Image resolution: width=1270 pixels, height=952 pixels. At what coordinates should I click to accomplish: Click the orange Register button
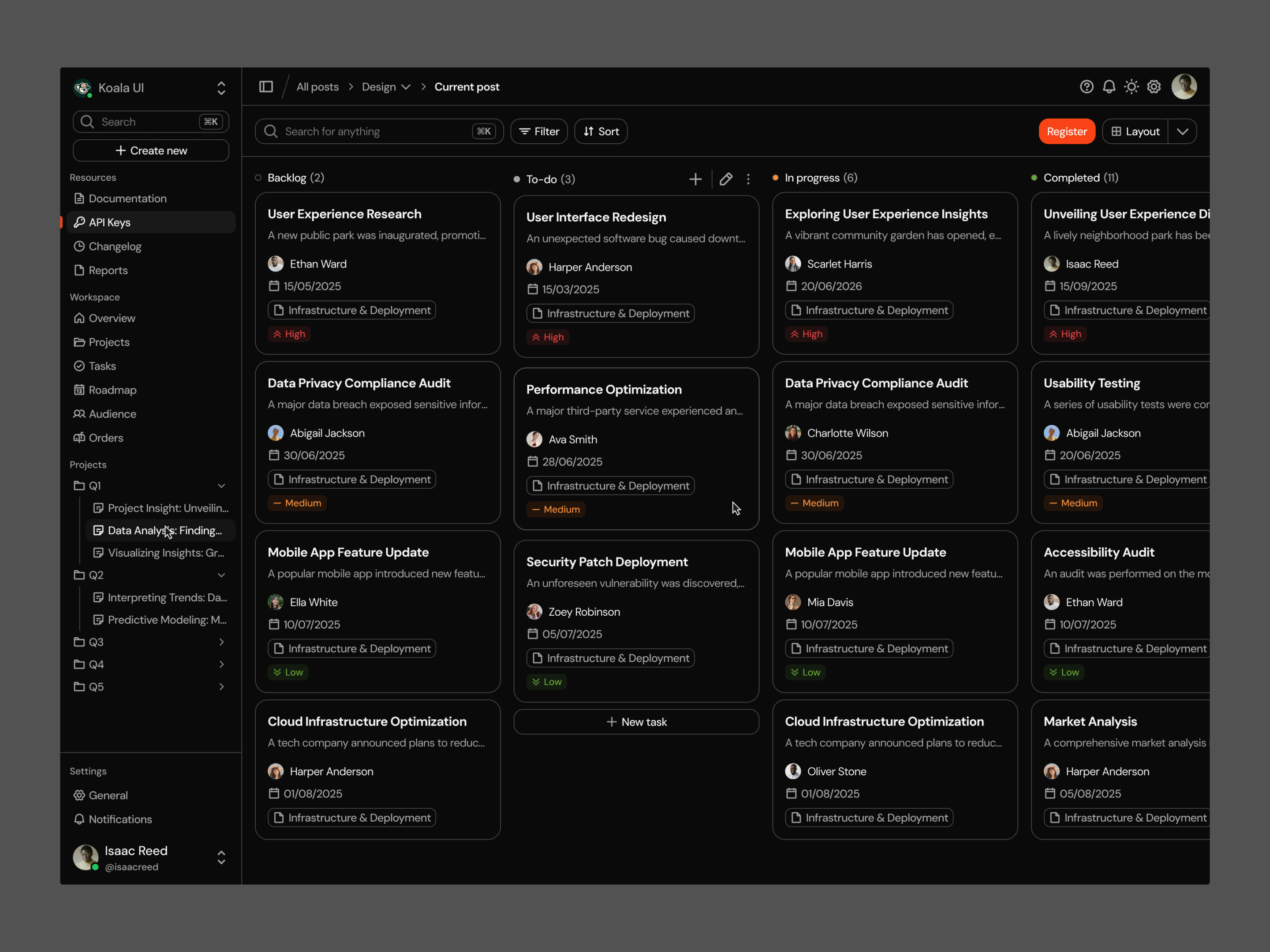click(x=1066, y=131)
